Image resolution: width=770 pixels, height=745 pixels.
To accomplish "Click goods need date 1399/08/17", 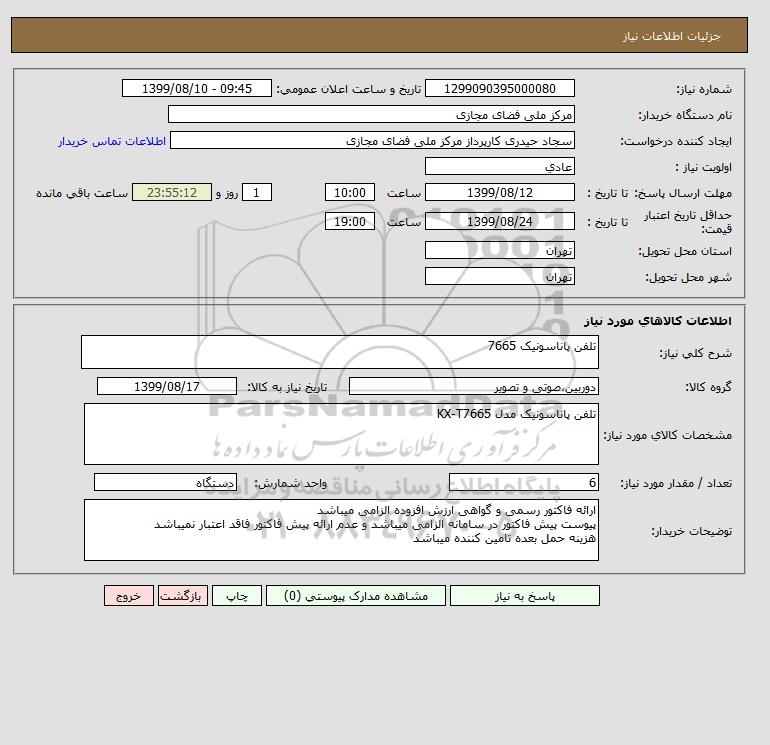I will (167, 386).
